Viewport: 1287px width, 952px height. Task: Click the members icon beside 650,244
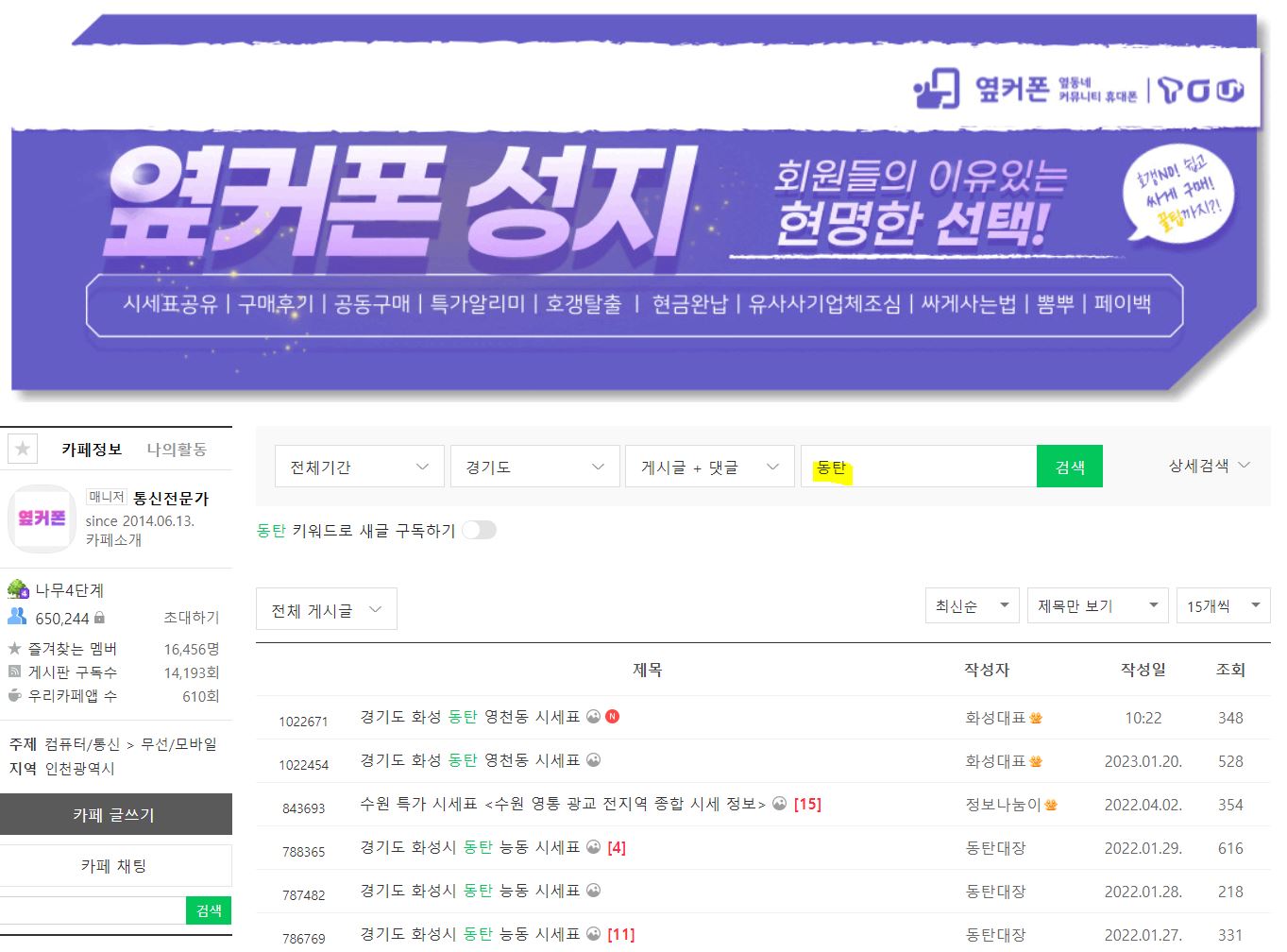pyautogui.click(x=17, y=617)
